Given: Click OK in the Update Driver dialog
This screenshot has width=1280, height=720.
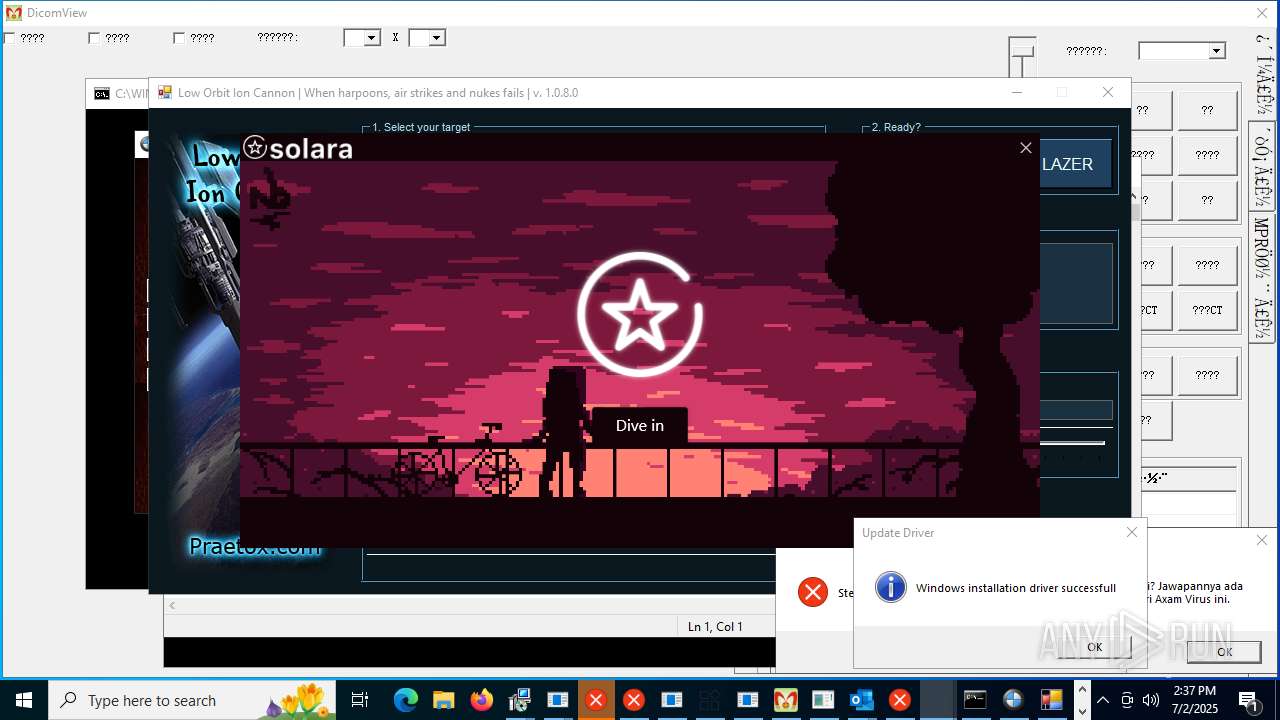Looking at the screenshot, I should coord(1094,647).
